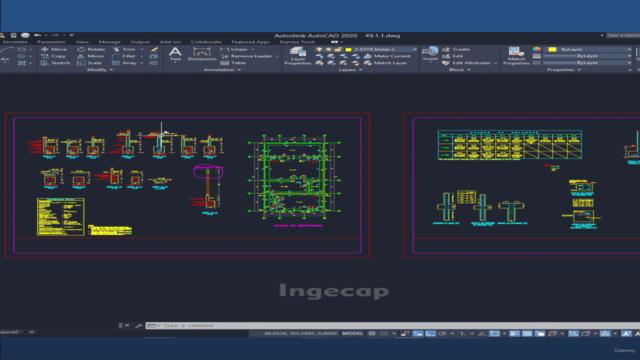Click the Arc draw tool
Screen dimensions: 640x360
point(5,54)
